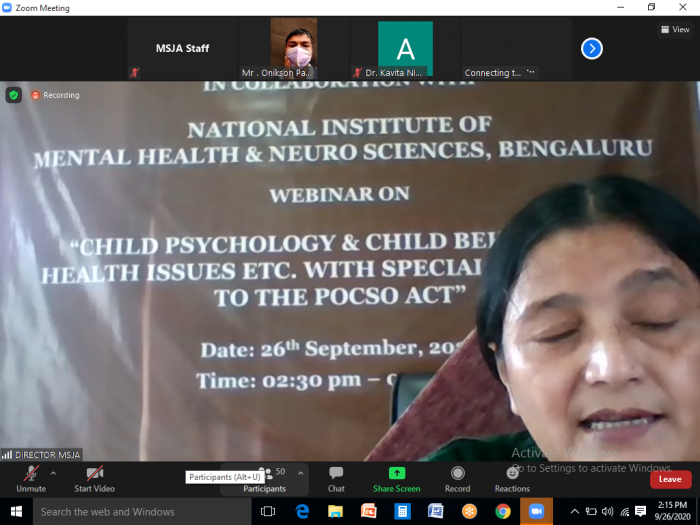The image size is (700, 525).
Task: Open more options on Connecting tile
Action: 530,71
